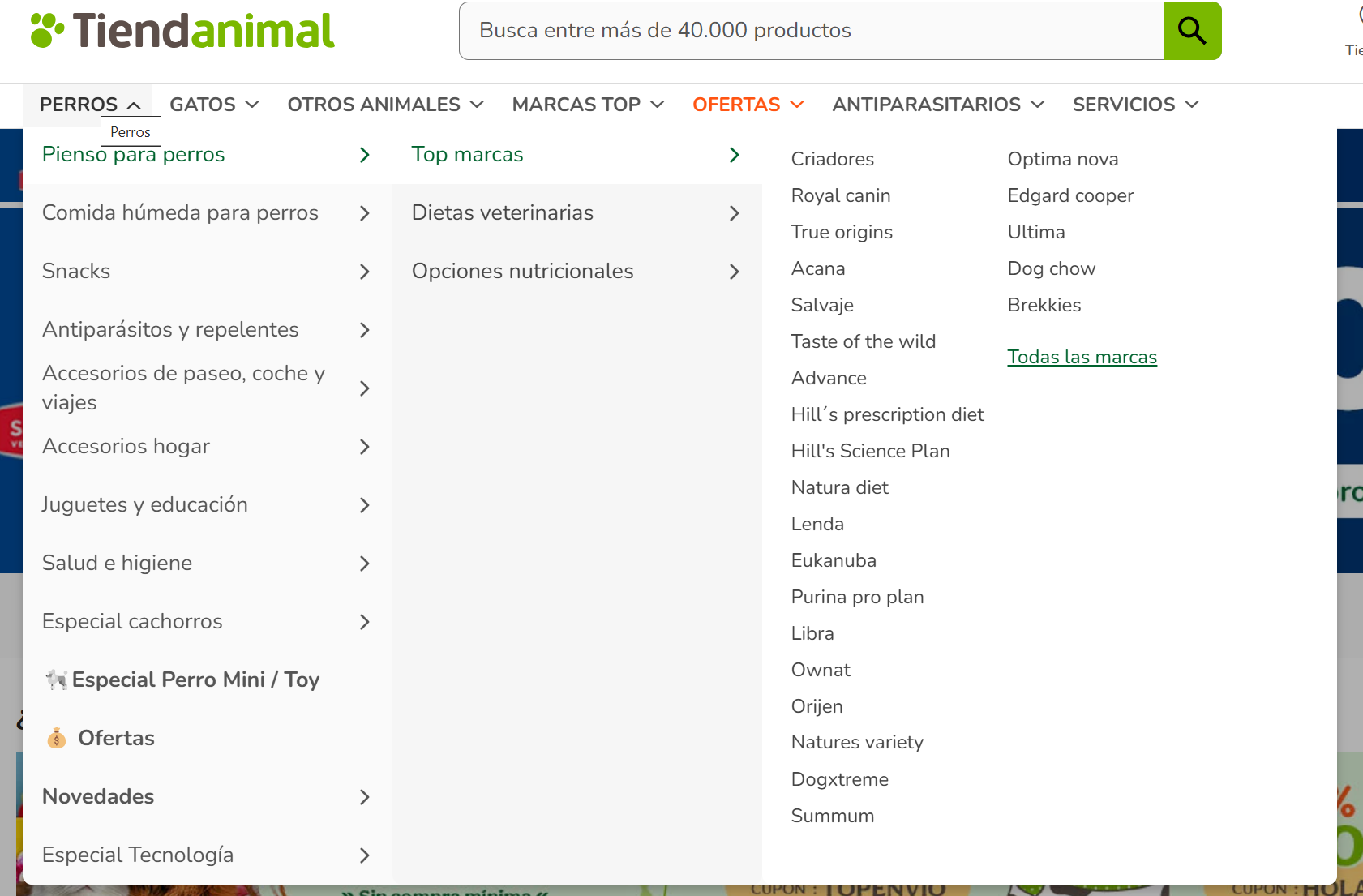Choose the Purina pro plan brand
The image size is (1363, 896).
pos(857,597)
